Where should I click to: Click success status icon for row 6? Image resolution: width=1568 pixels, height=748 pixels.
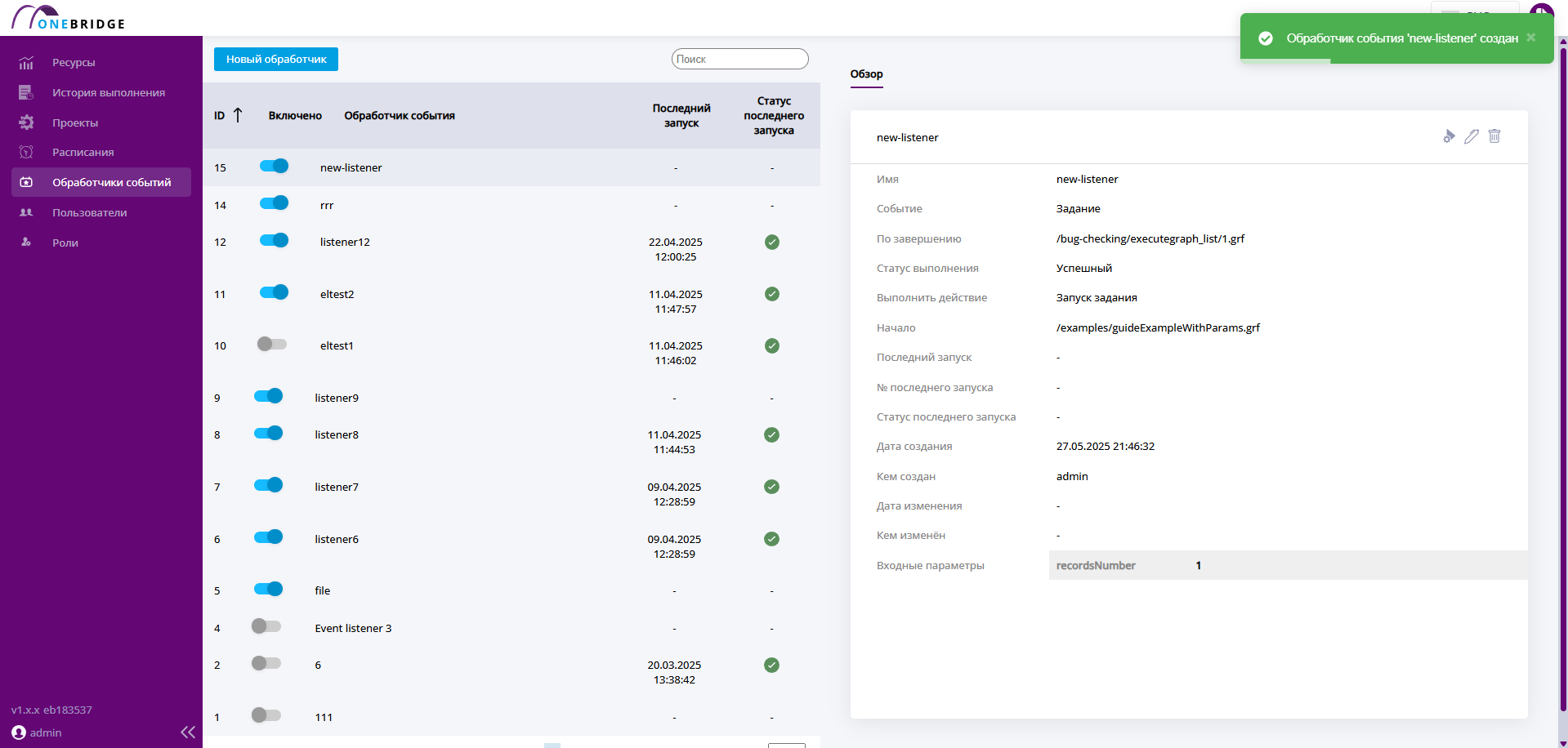pyautogui.click(x=771, y=665)
